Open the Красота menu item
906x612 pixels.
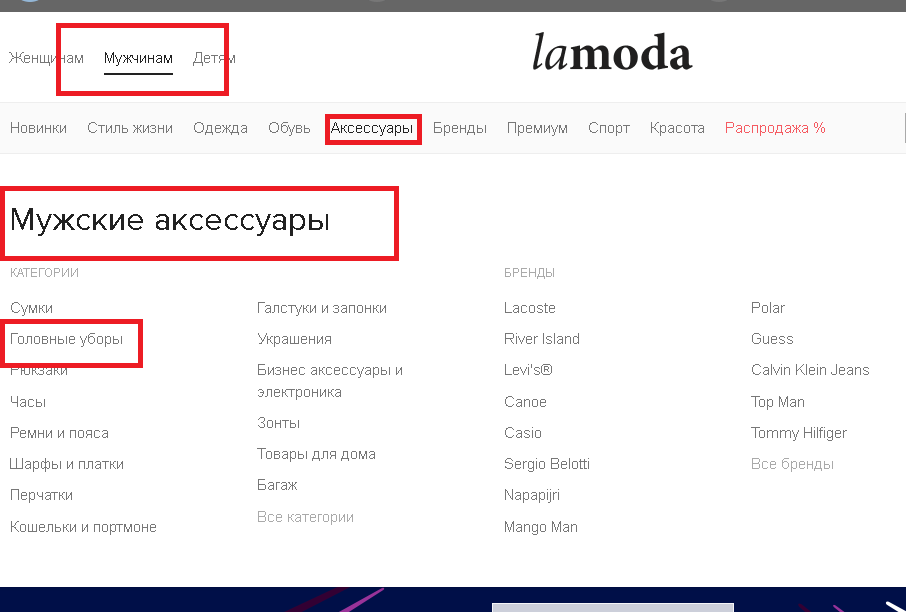[x=677, y=128]
